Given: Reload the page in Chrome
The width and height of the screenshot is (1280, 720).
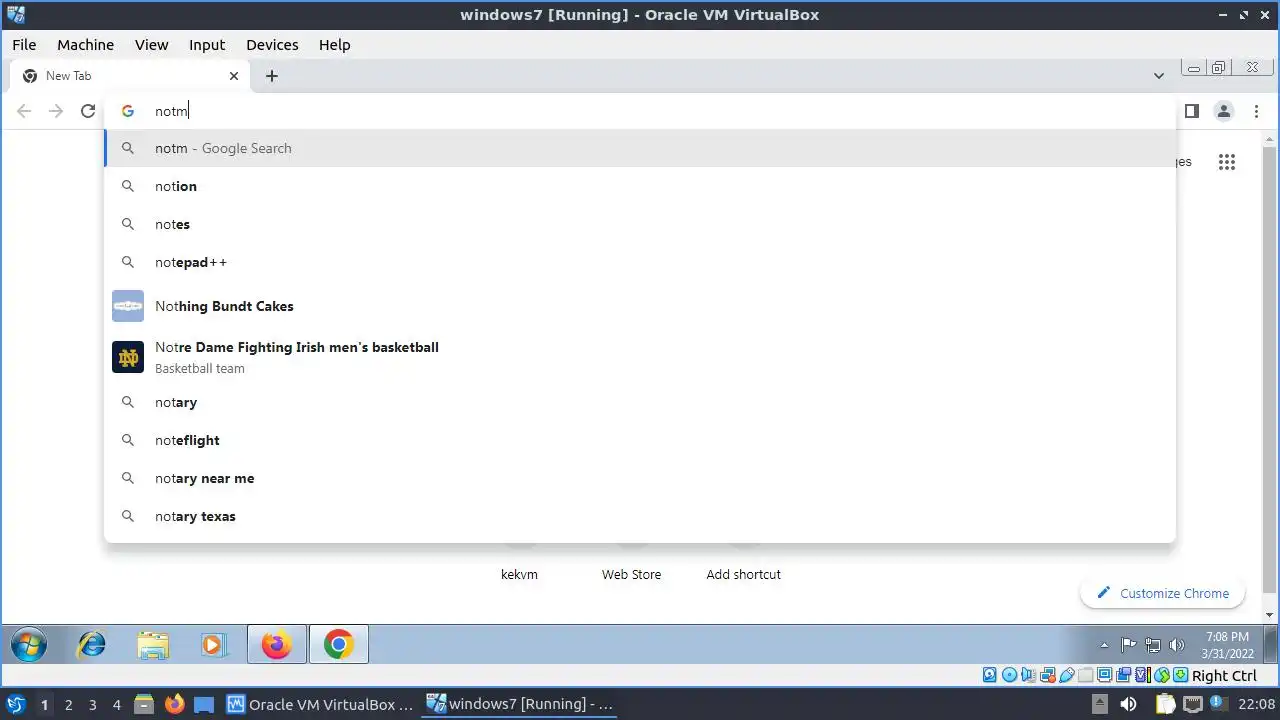Looking at the screenshot, I should click(88, 111).
